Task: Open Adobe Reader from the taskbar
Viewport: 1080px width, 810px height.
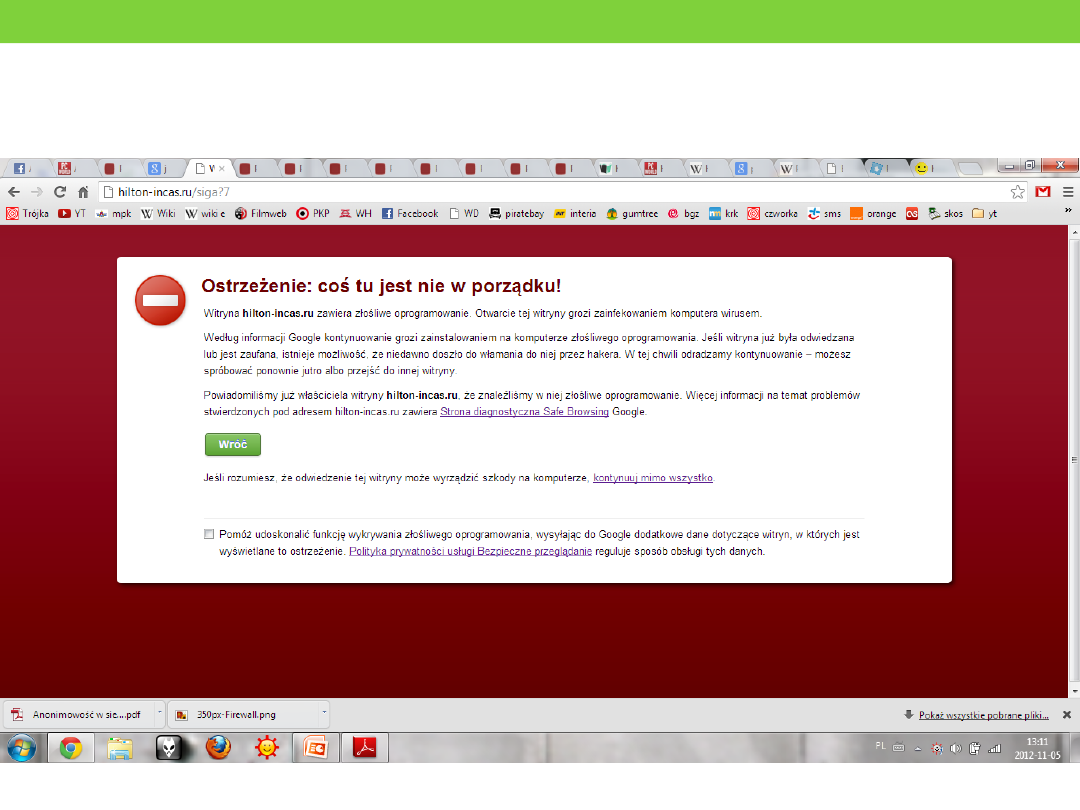Action: click(364, 747)
